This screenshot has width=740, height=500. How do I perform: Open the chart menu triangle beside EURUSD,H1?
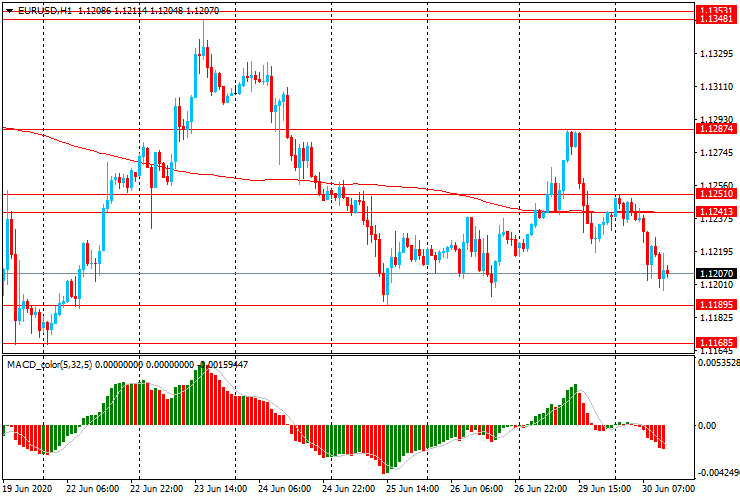(x=9, y=11)
